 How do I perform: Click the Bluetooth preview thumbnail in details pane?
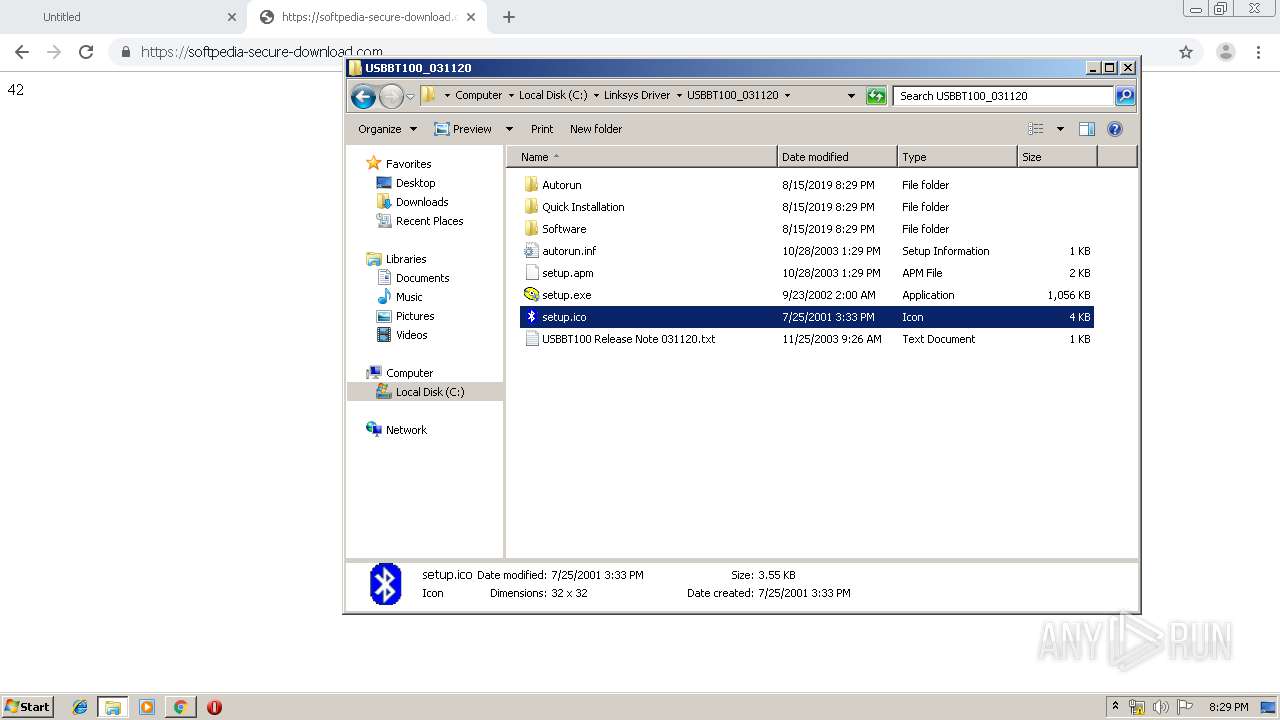click(x=385, y=584)
